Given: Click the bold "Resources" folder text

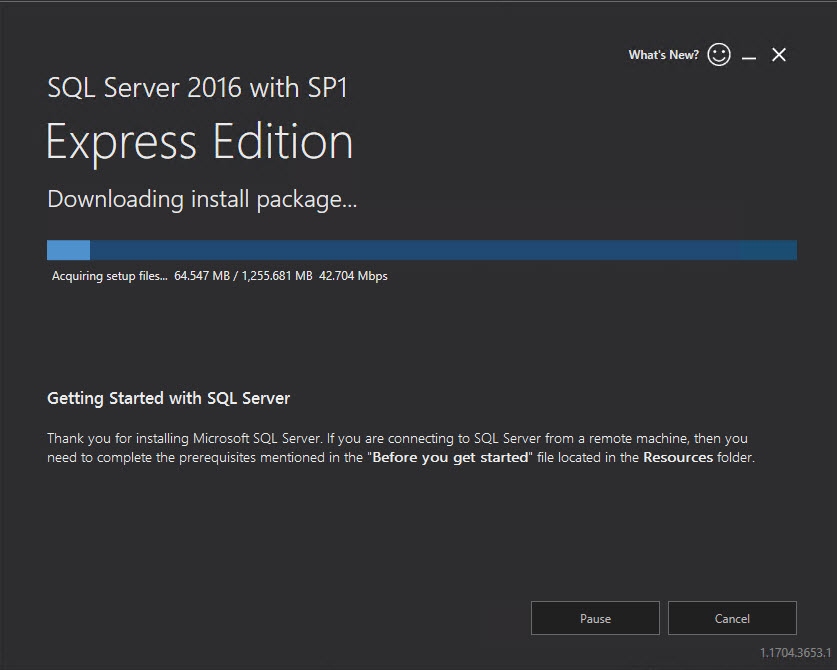Looking at the screenshot, I should pos(677,458).
